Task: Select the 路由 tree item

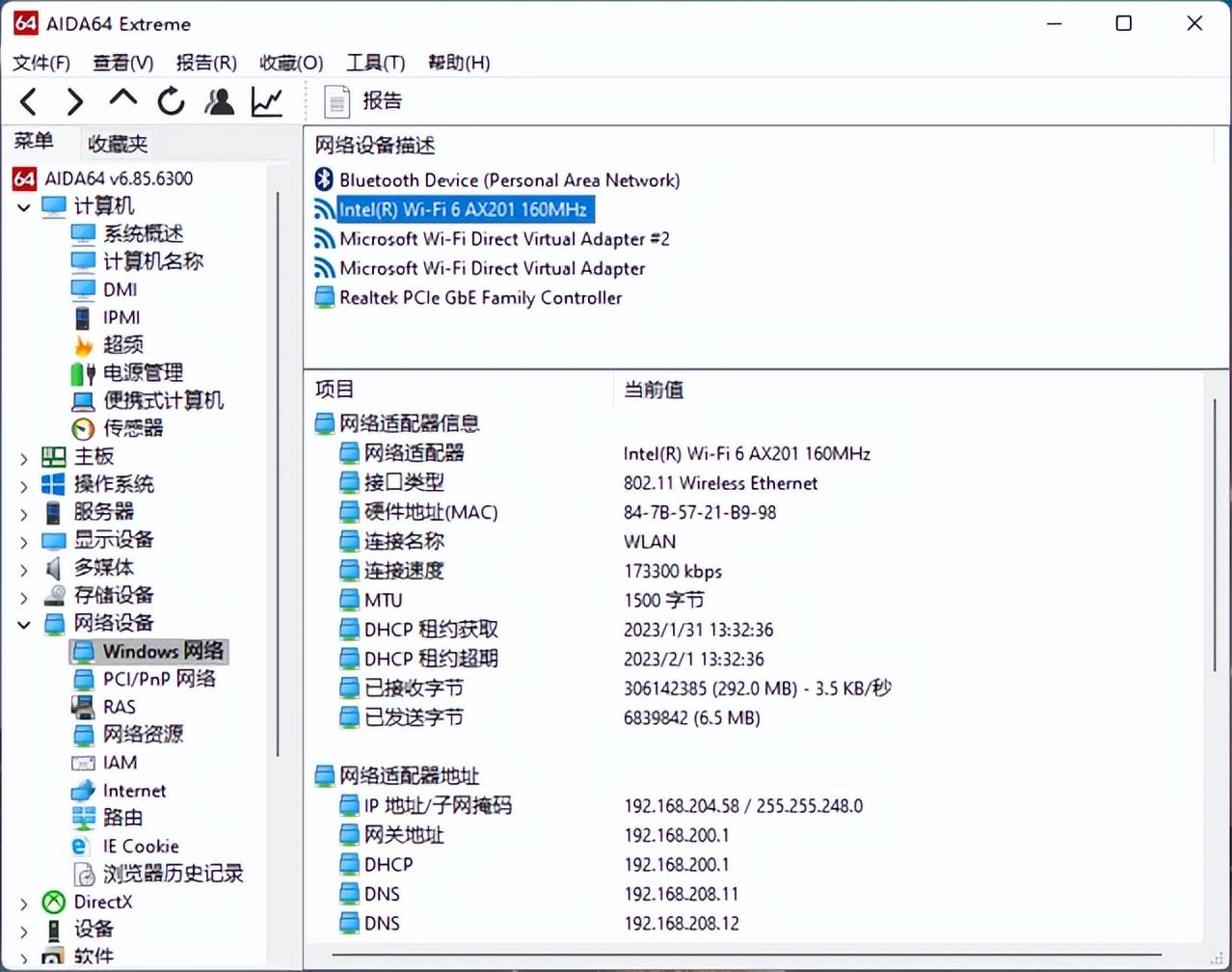Action: [x=108, y=818]
